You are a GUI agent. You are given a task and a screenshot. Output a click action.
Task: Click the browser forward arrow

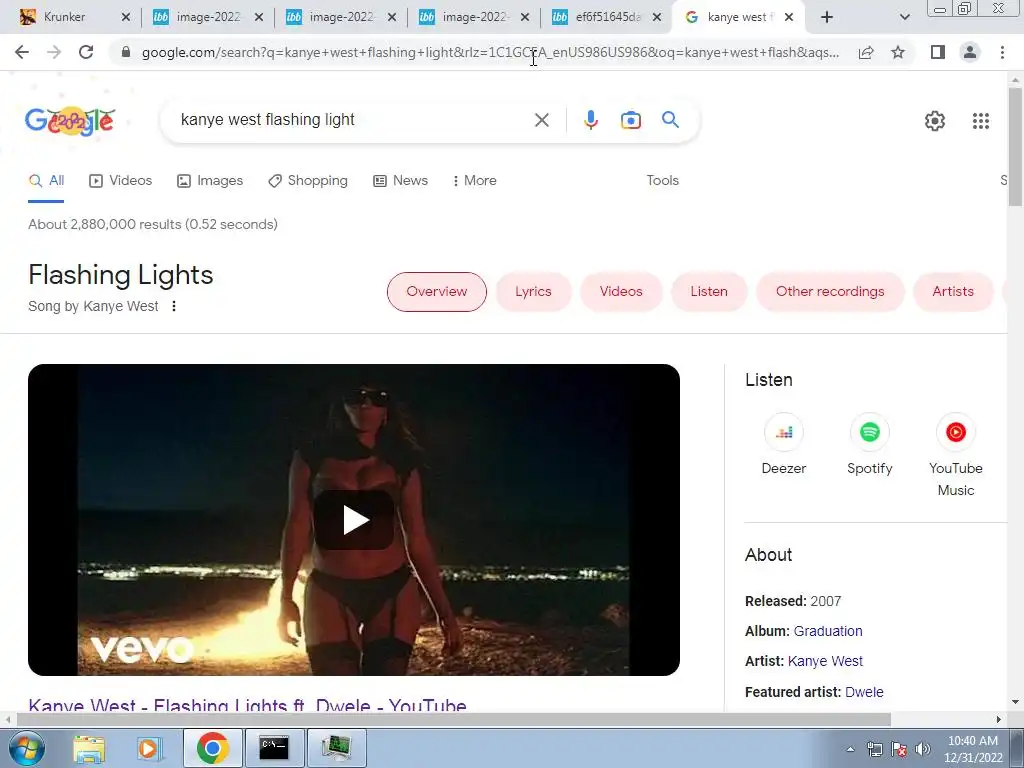[54, 52]
